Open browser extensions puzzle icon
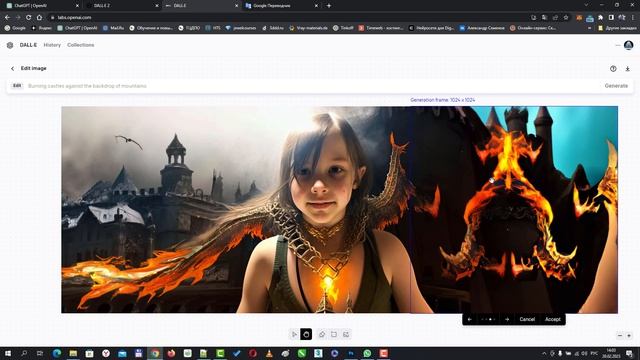Screen dimensions: 640x360 point(600,18)
